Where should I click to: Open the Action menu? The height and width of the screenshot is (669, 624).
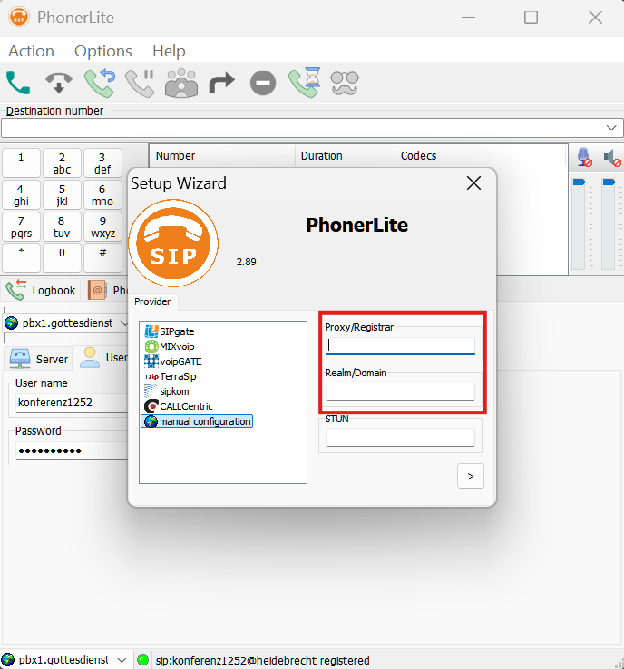32,51
